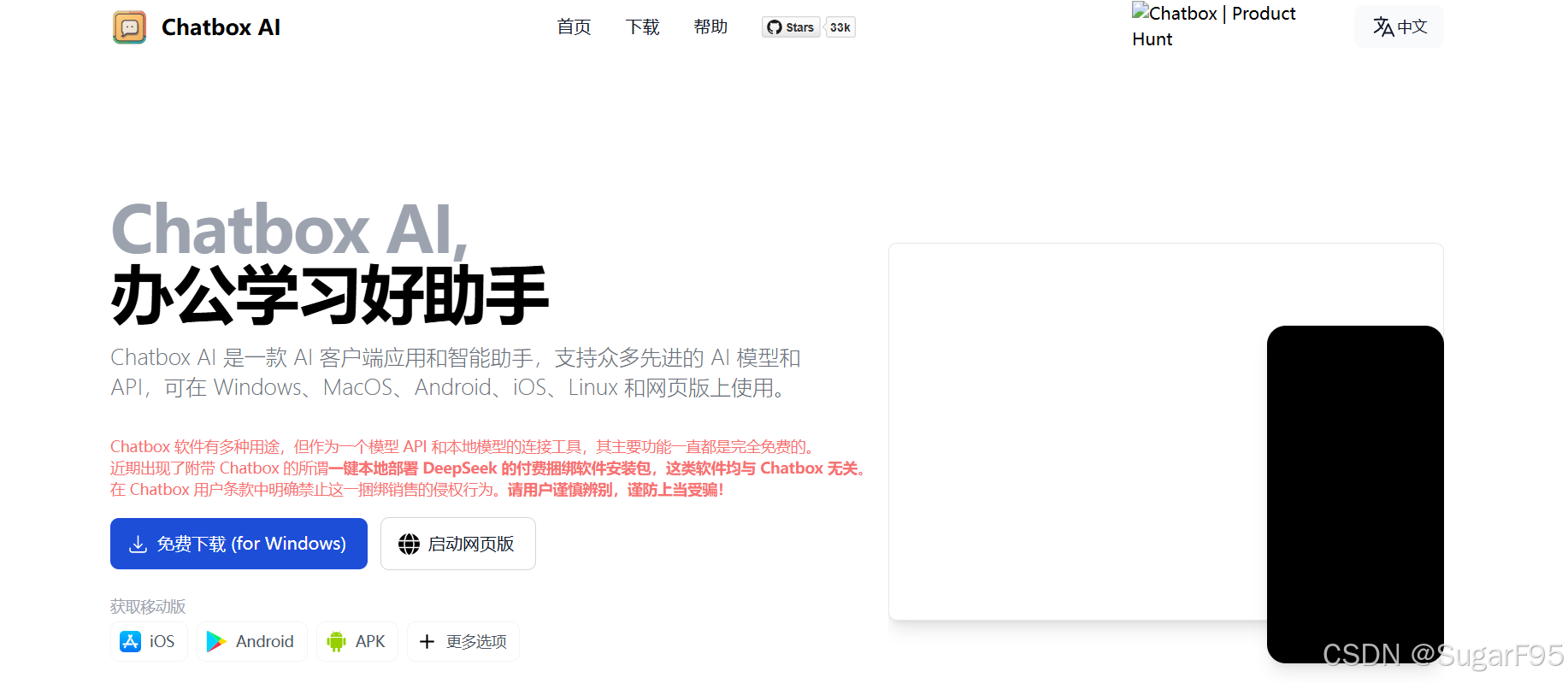Screen dimensions: 1568x683
Task: Click the gray Chatbox AI, hero heading
Action: click(x=289, y=230)
